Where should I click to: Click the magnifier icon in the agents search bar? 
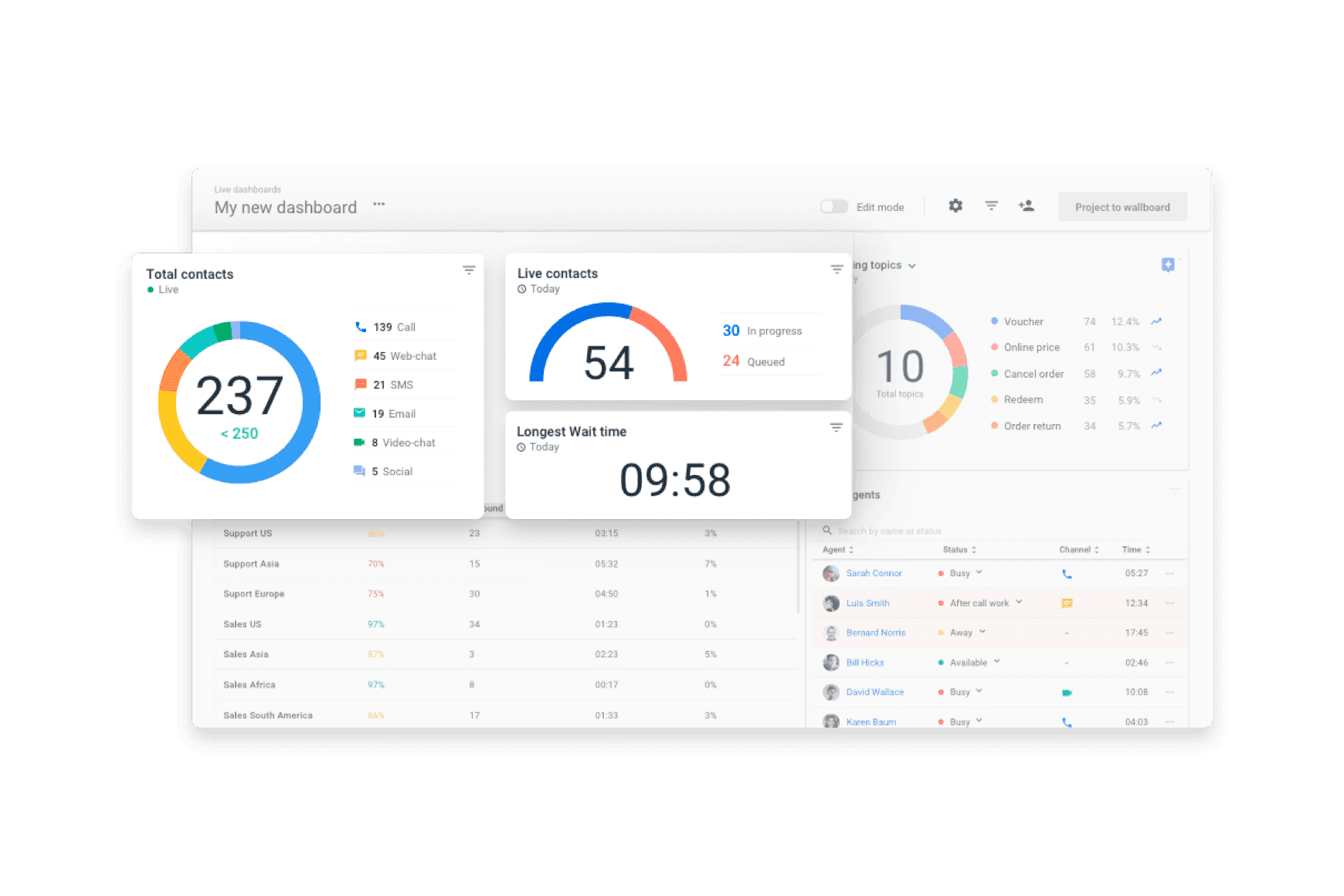click(x=826, y=531)
